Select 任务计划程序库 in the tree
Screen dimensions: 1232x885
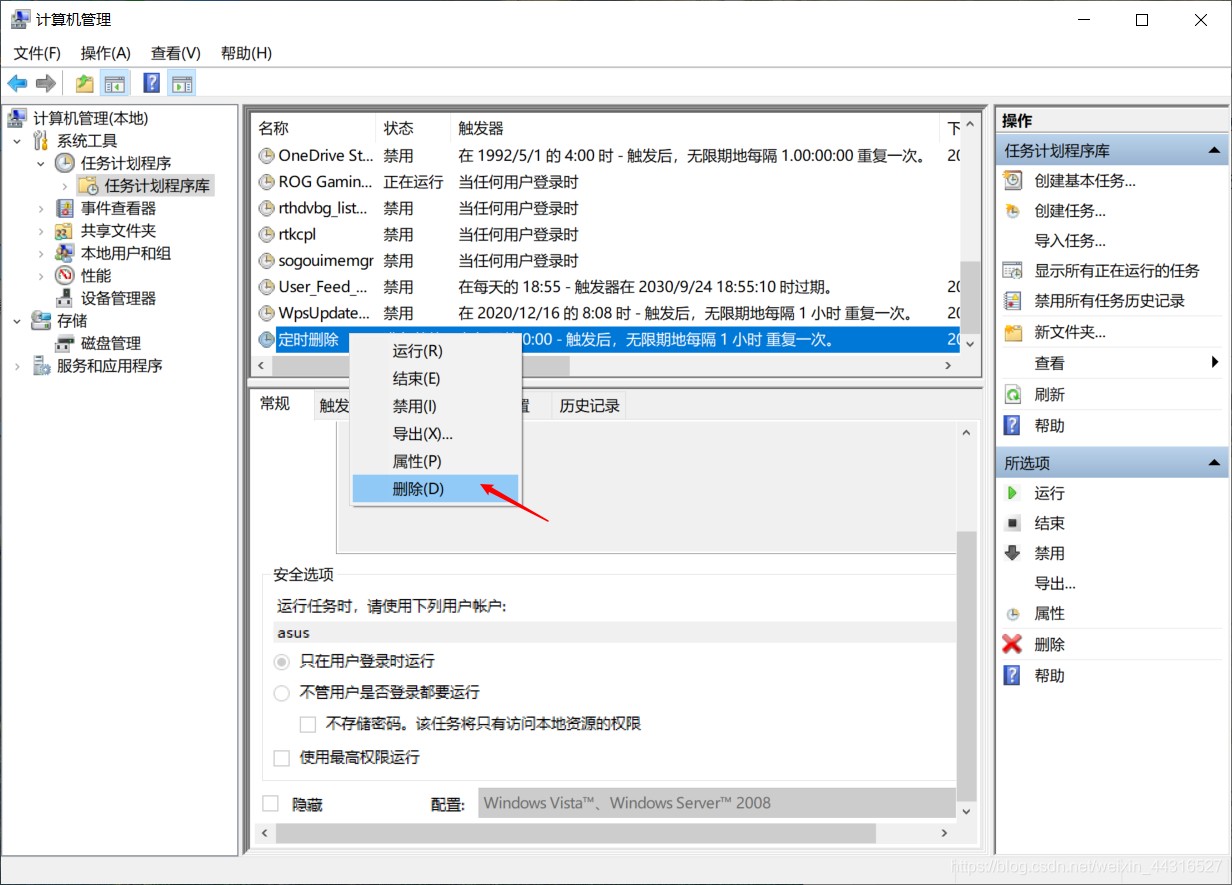pos(157,185)
